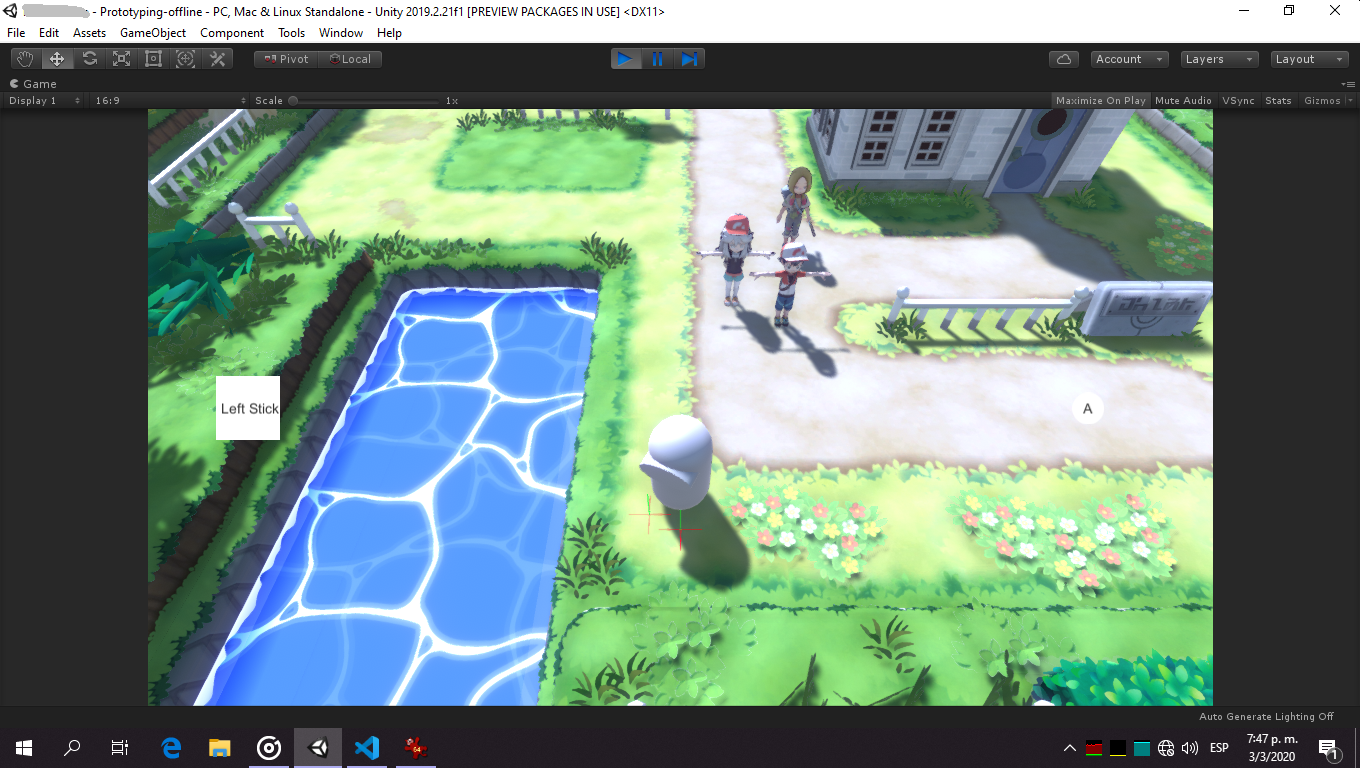Open File Explorer from the taskbar
The image size is (1360, 768).
point(220,747)
